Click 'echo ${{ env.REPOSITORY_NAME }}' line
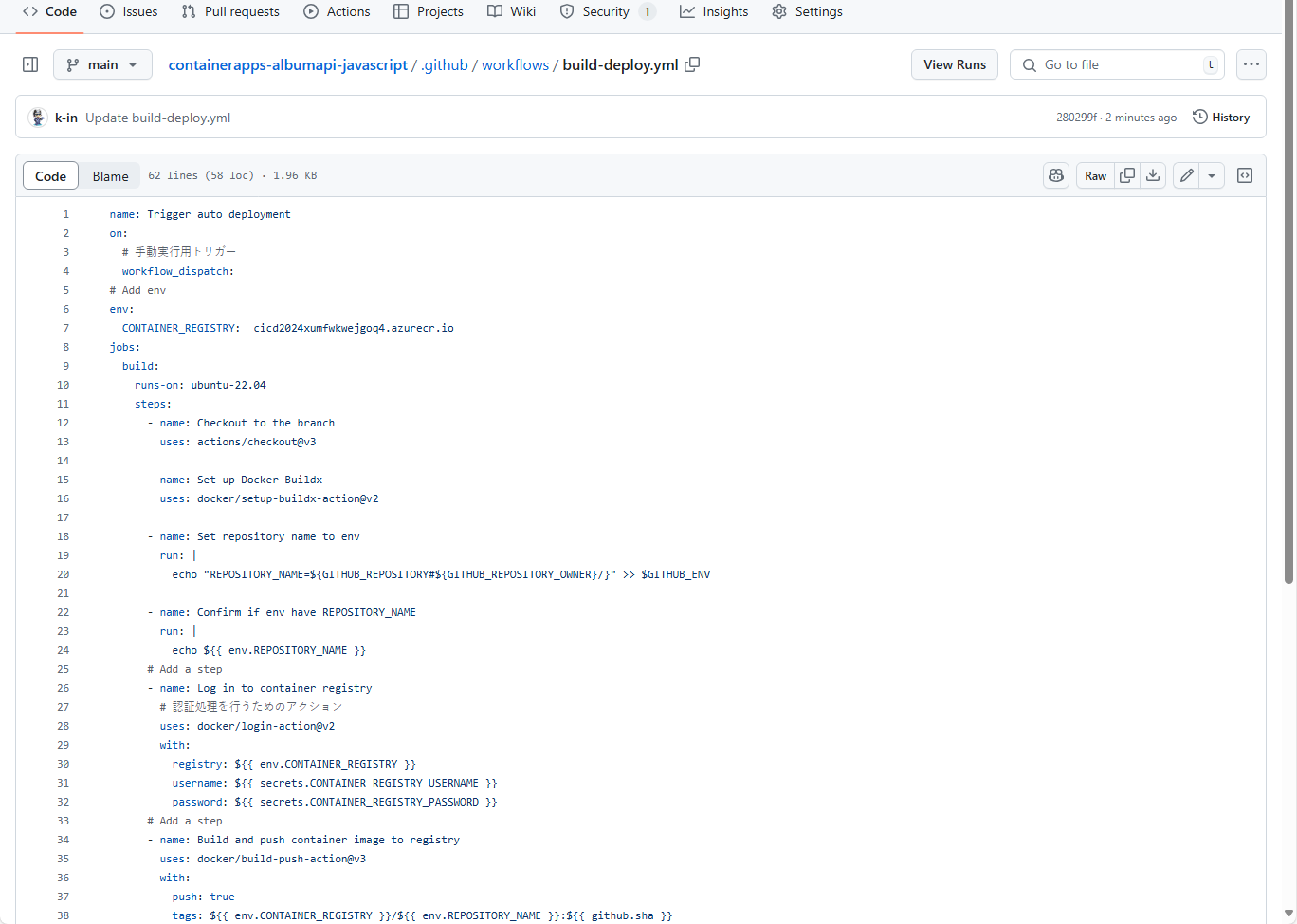 [269, 650]
